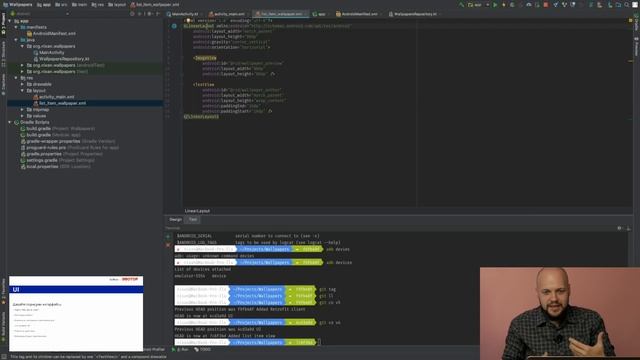
Task: Click the scroll-from-source target icon
Action: click(x=132, y=14)
